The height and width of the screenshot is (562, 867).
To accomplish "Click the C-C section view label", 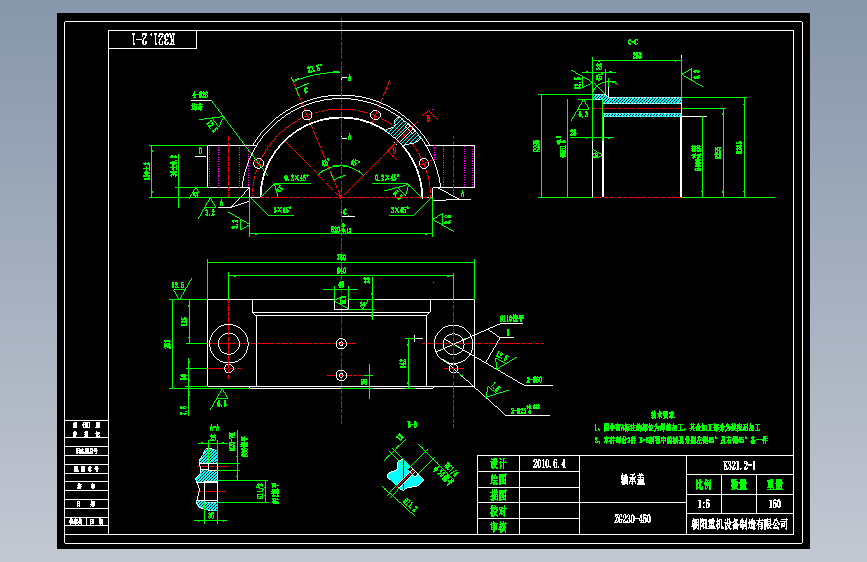I will 633,42.
